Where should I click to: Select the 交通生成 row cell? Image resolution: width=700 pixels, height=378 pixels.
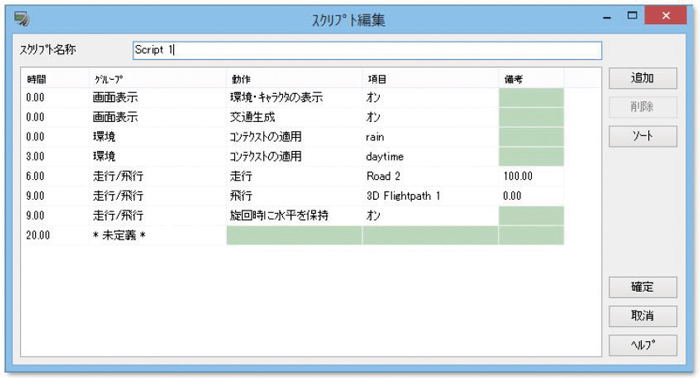294,117
